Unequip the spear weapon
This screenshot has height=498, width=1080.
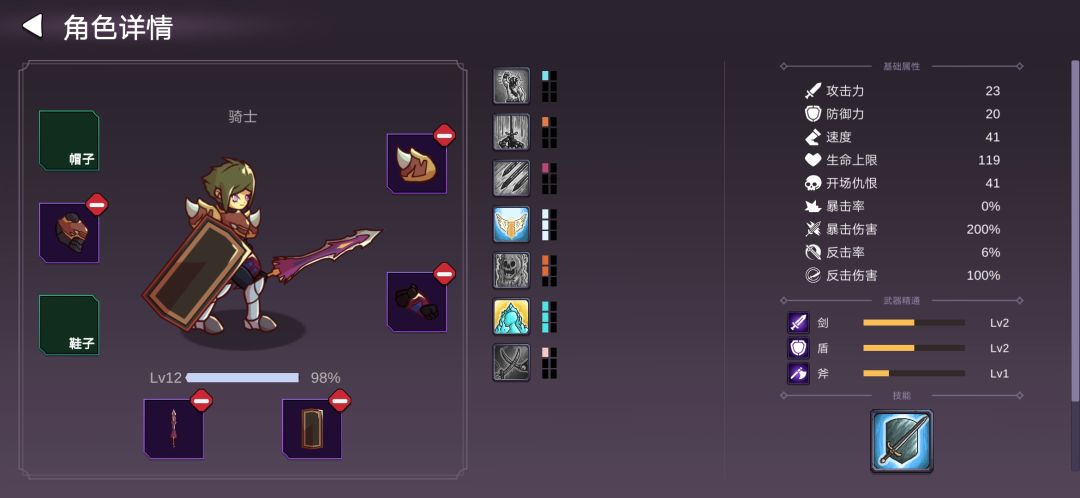[x=201, y=400]
